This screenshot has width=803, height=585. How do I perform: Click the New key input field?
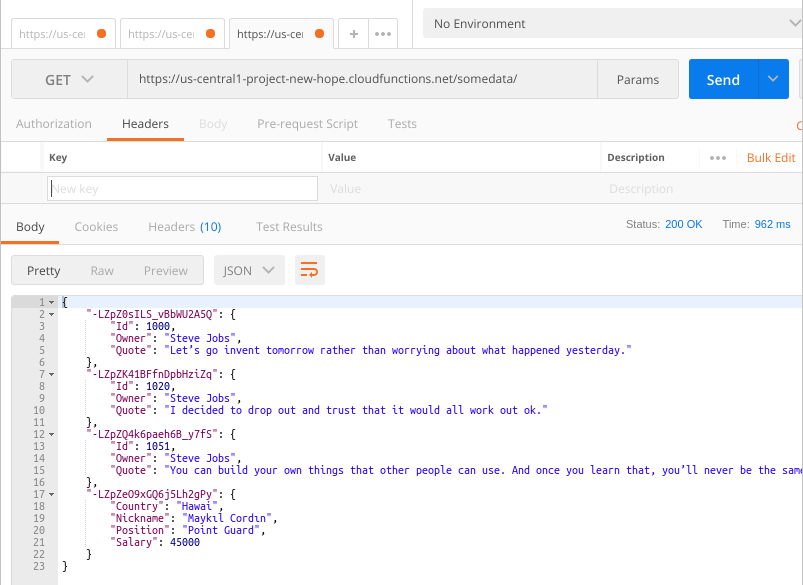[182, 189]
